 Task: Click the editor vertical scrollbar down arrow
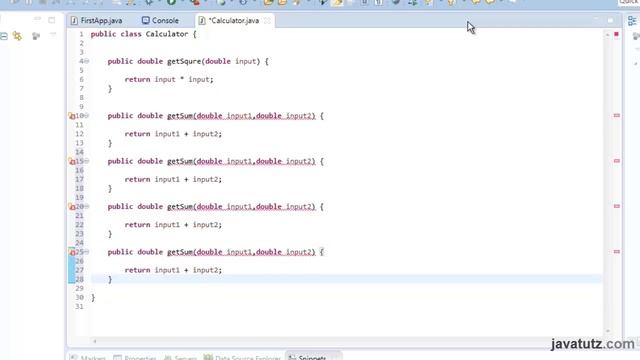(x=607, y=331)
